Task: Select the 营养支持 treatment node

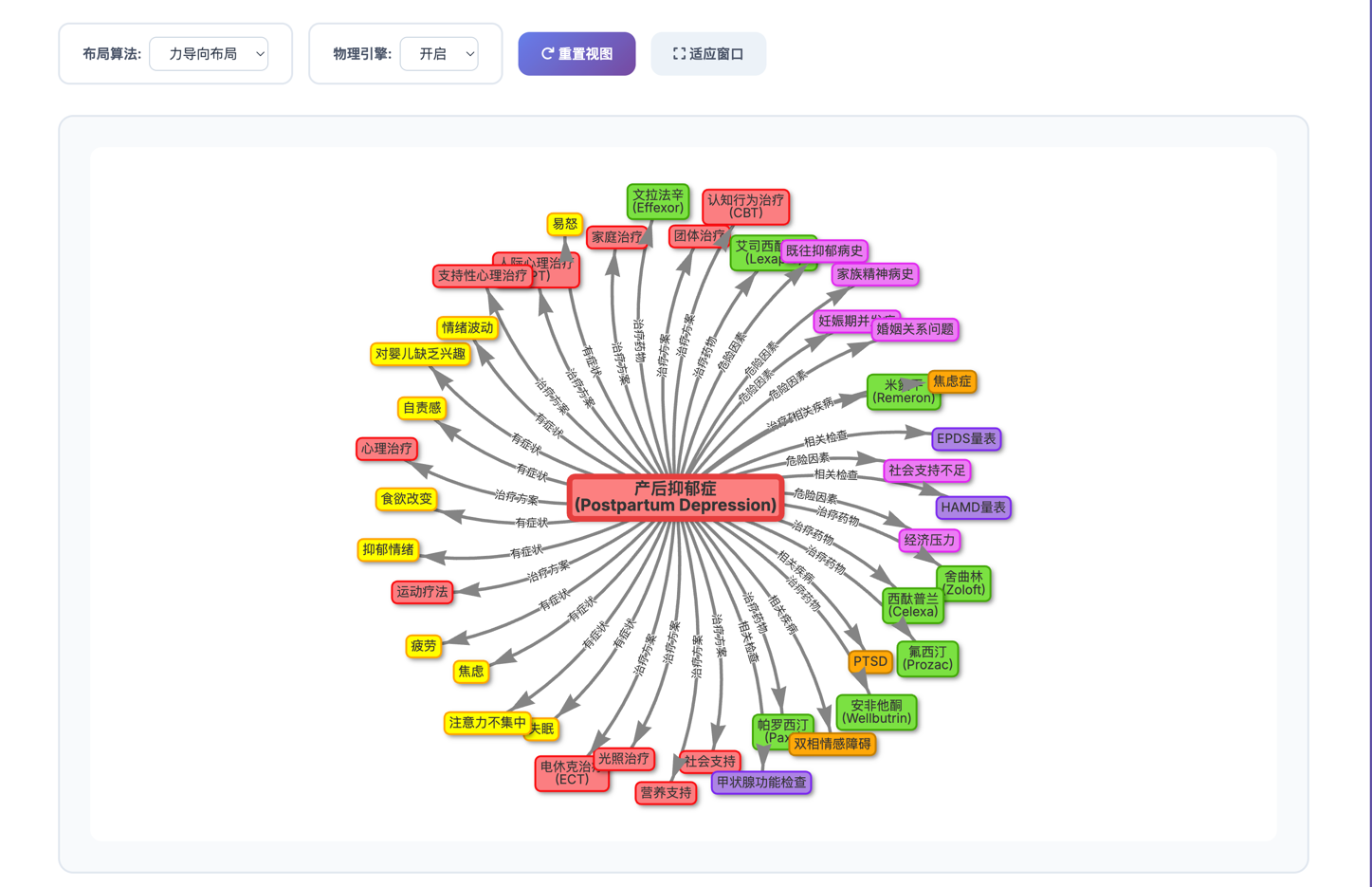Action: point(666,793)
